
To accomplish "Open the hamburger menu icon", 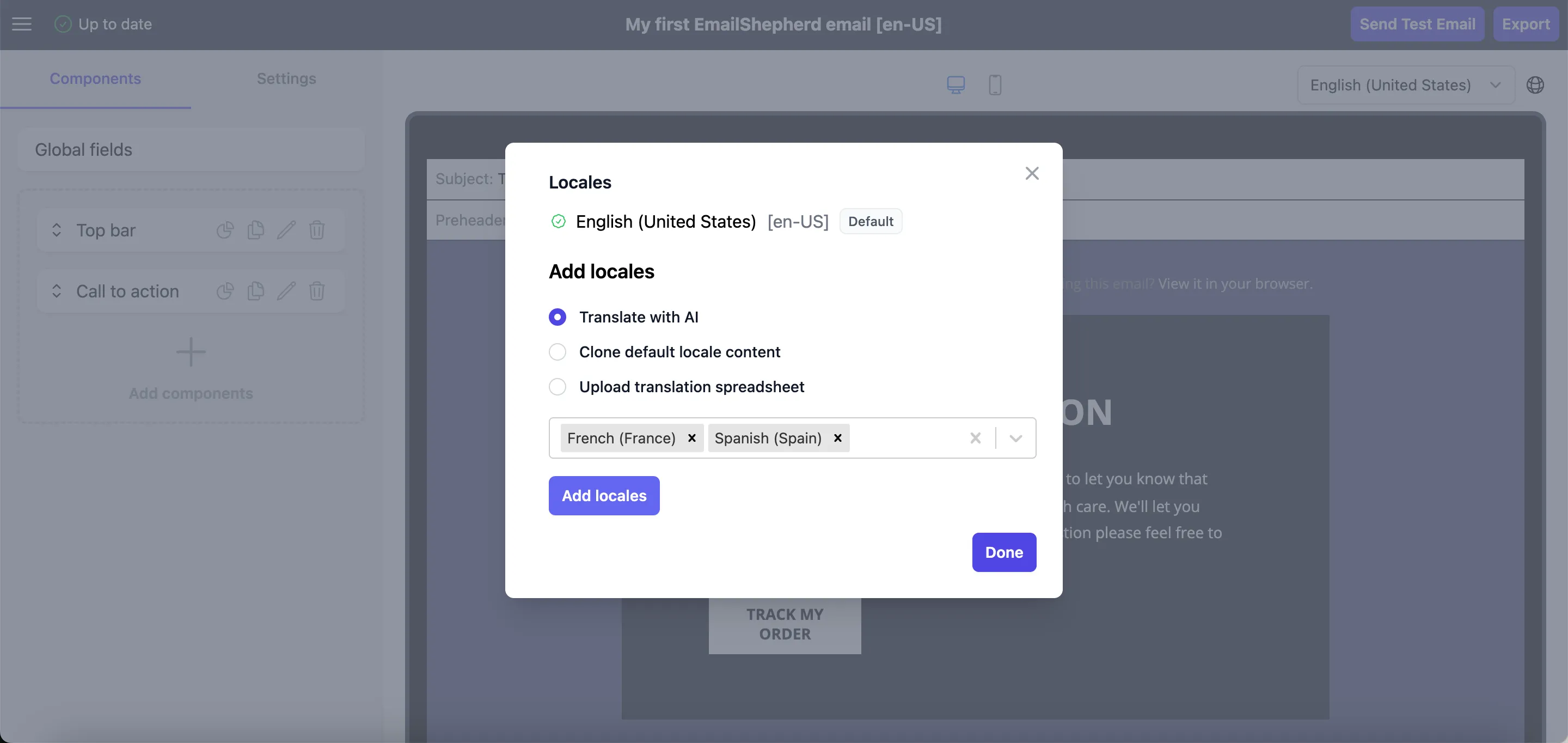I will 22,25.
